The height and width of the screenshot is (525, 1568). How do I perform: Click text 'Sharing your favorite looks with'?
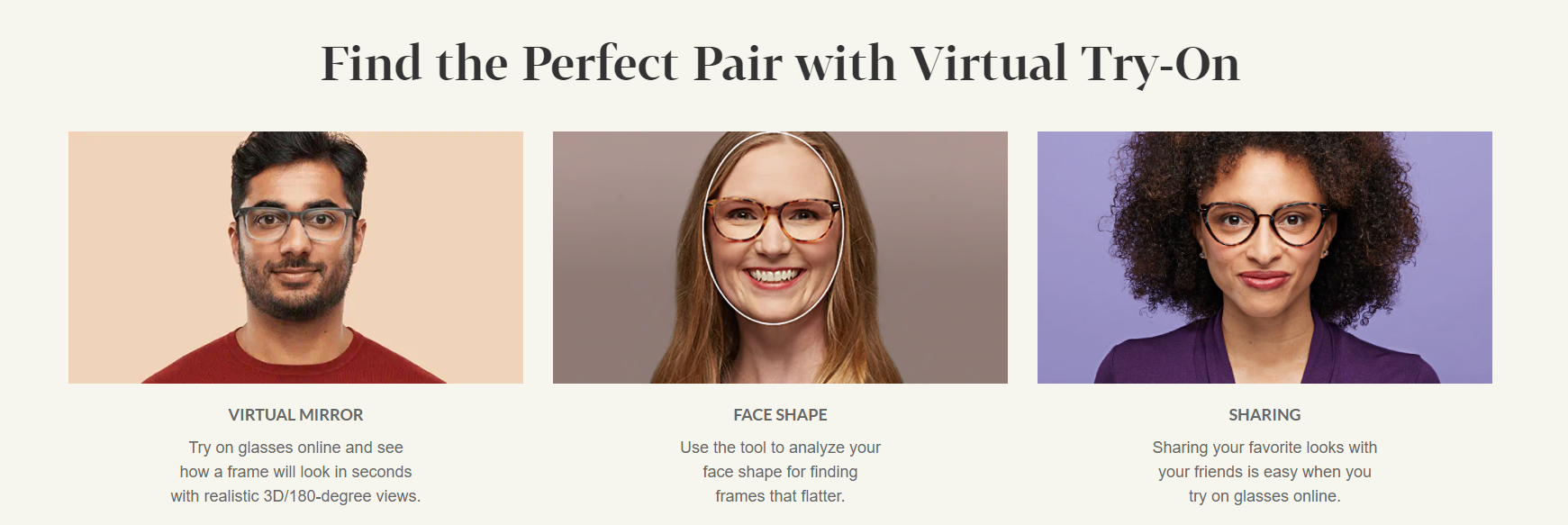click(1264, 448)
